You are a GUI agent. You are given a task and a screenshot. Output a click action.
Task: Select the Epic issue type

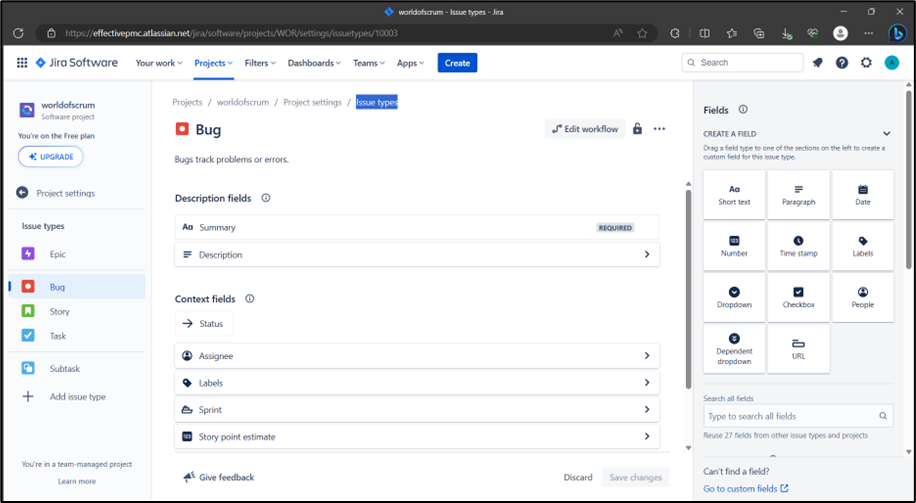(x=77, y=254)
